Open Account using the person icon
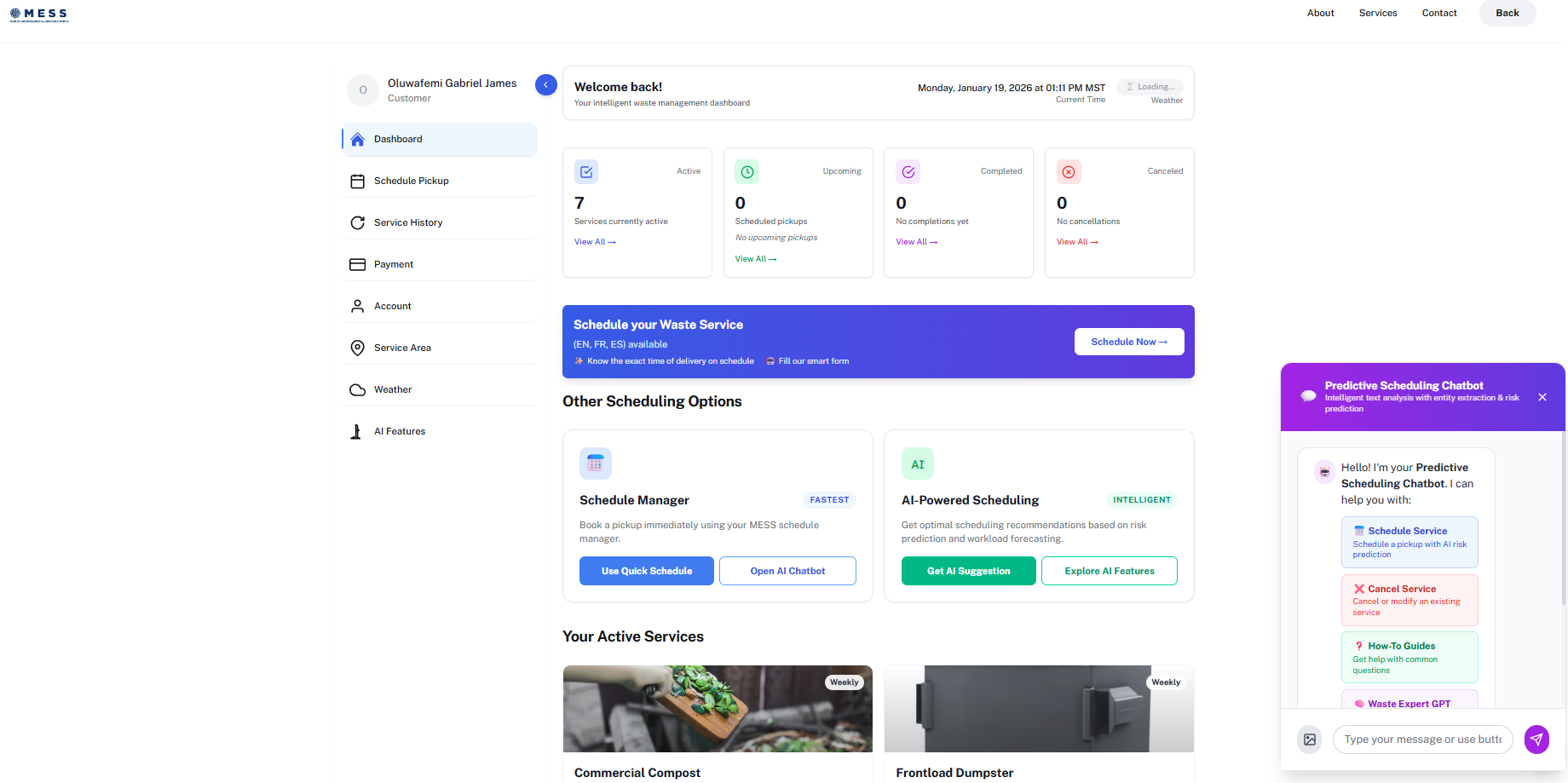The height and width of the screenshot is (783, 1568). pyautogui.click(x=358, y=306)
